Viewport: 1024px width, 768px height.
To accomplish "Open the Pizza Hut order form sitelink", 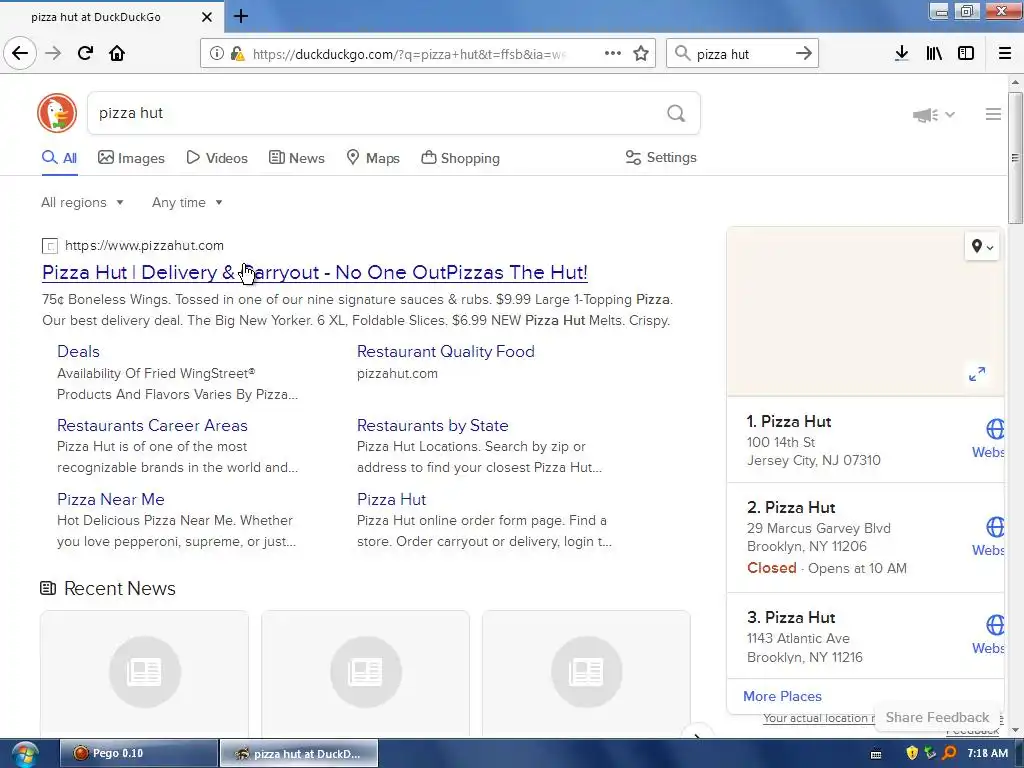I will click(391, 499).
